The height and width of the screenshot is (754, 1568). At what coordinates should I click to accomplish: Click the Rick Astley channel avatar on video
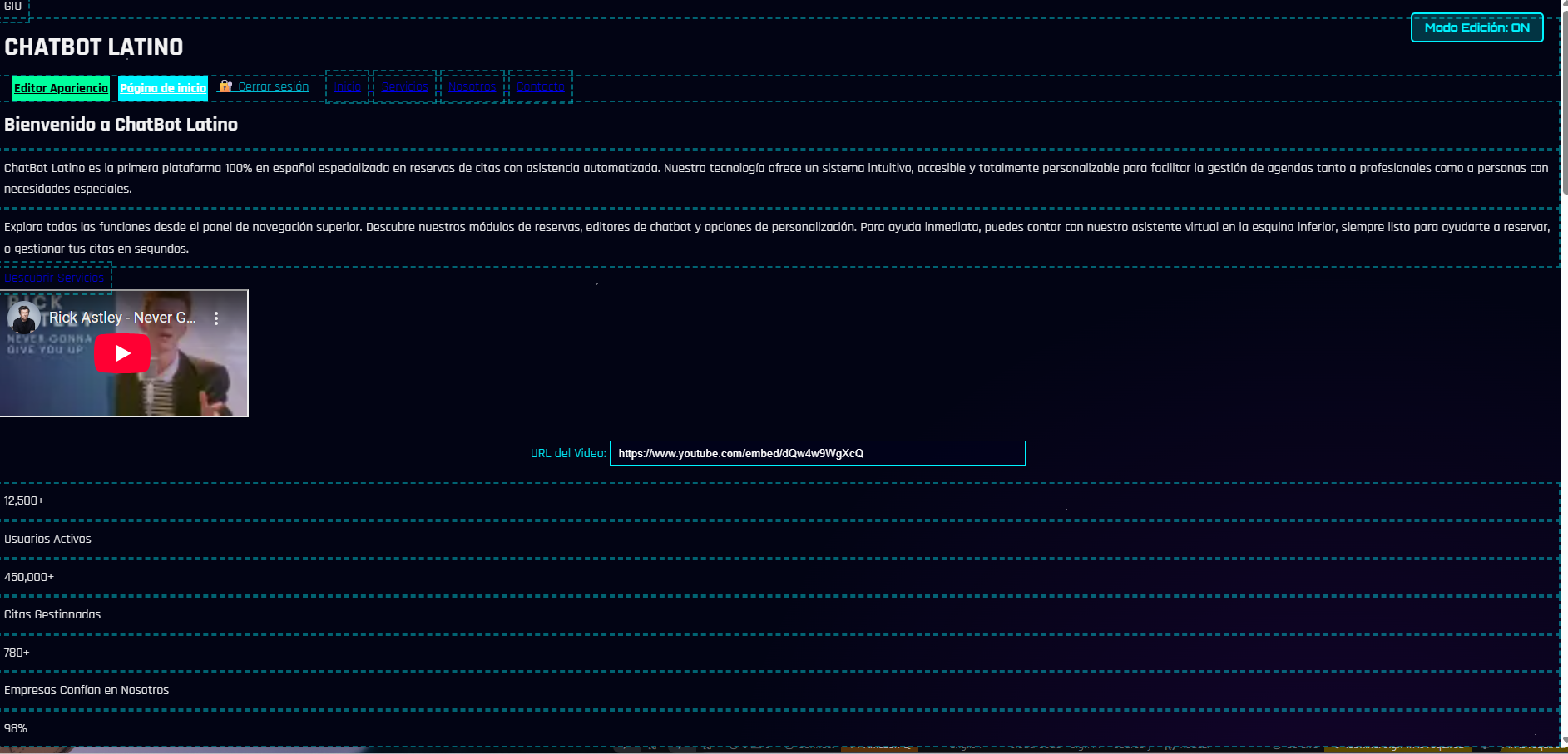click(x=22, y=317)
